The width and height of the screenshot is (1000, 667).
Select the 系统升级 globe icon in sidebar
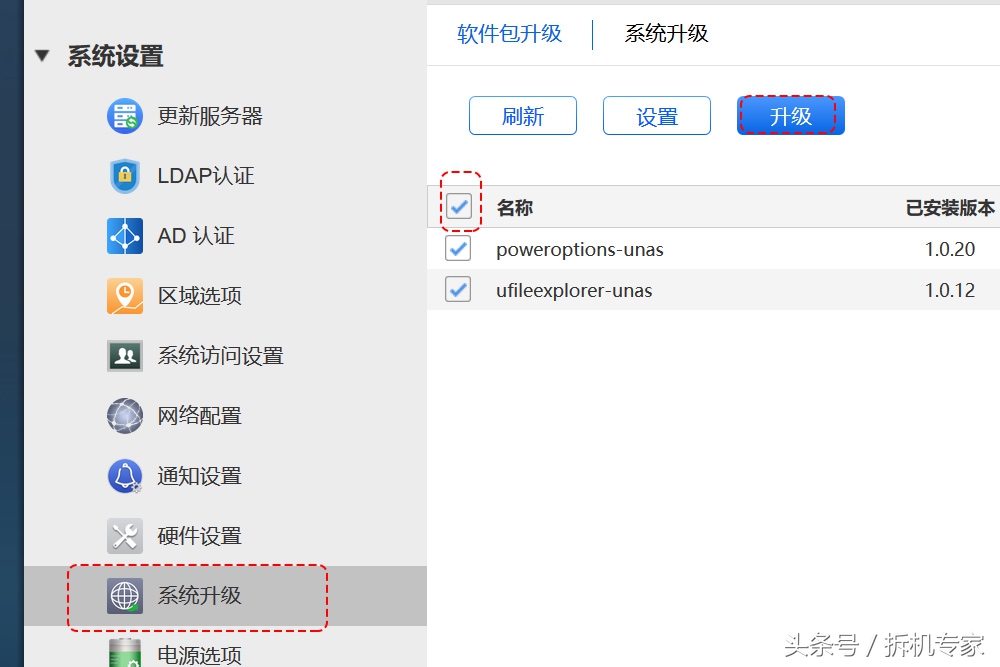point(124,596)
